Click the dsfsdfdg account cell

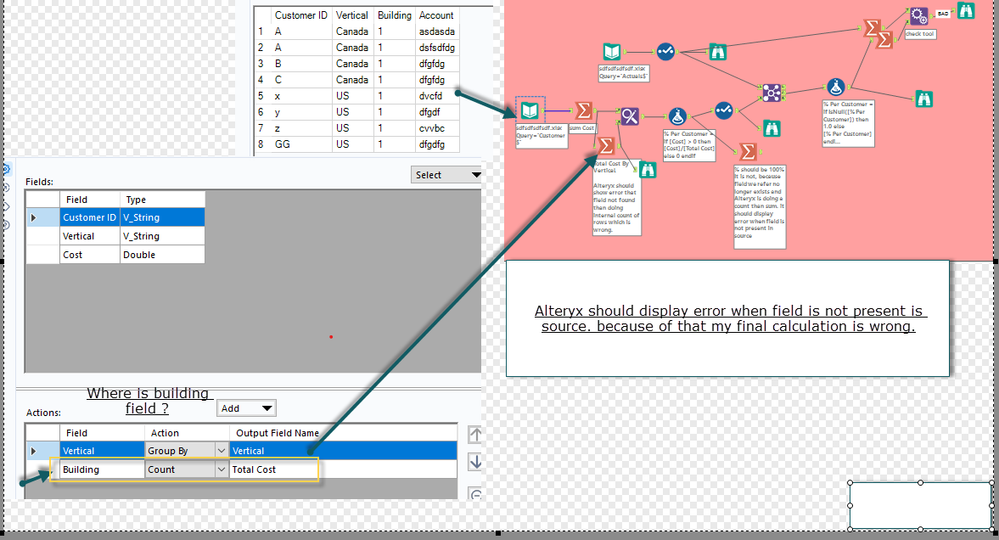point(437,47)
